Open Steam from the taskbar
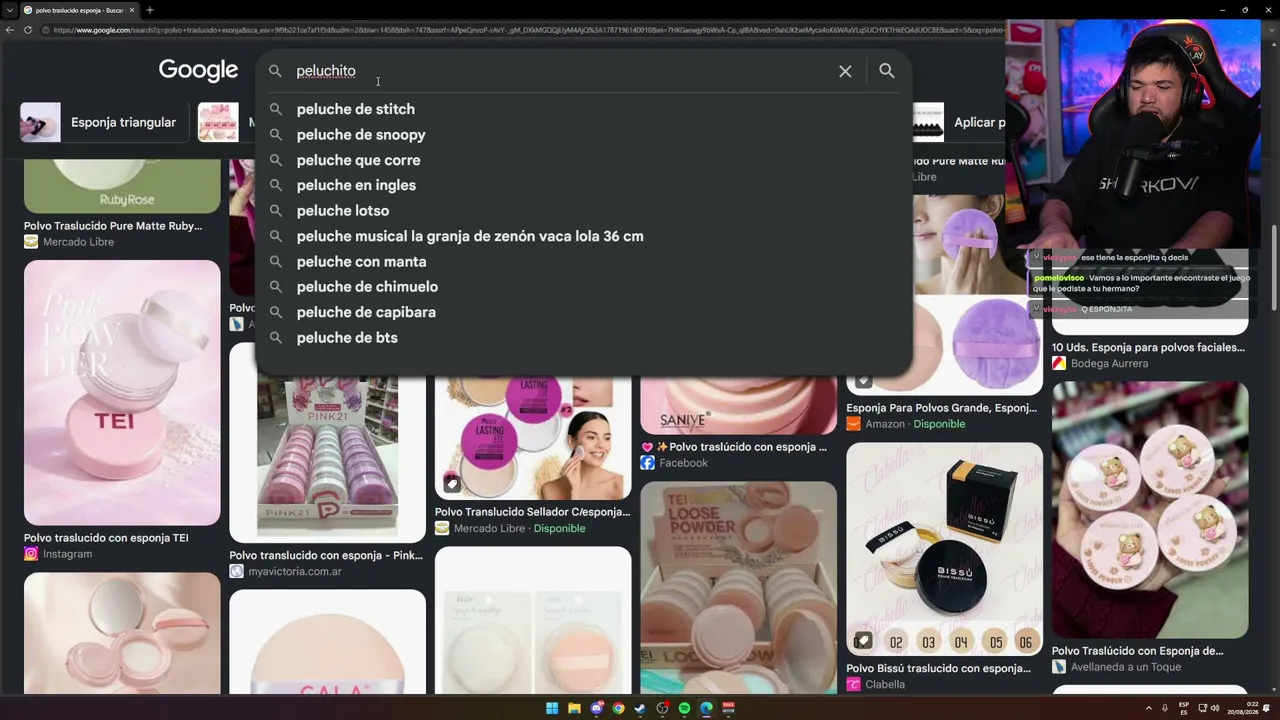This screenshot has width=1280, height=720. tap(640, 709)
